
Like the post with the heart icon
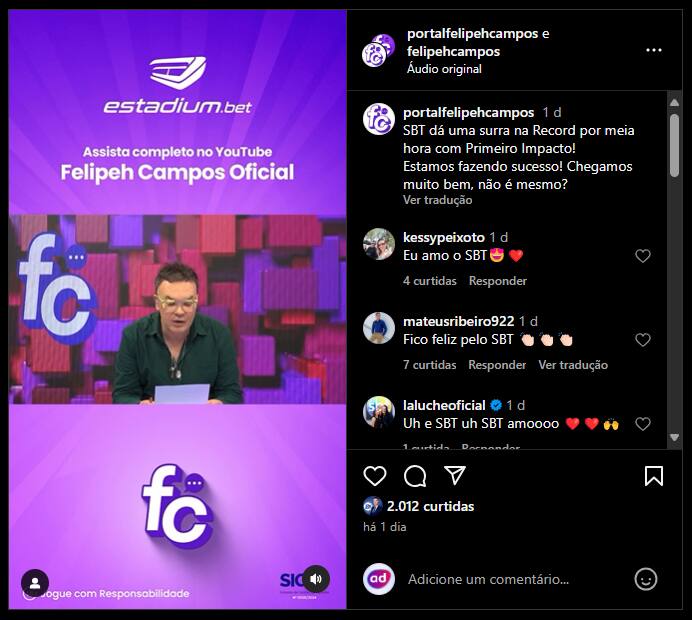coord(375,476)
